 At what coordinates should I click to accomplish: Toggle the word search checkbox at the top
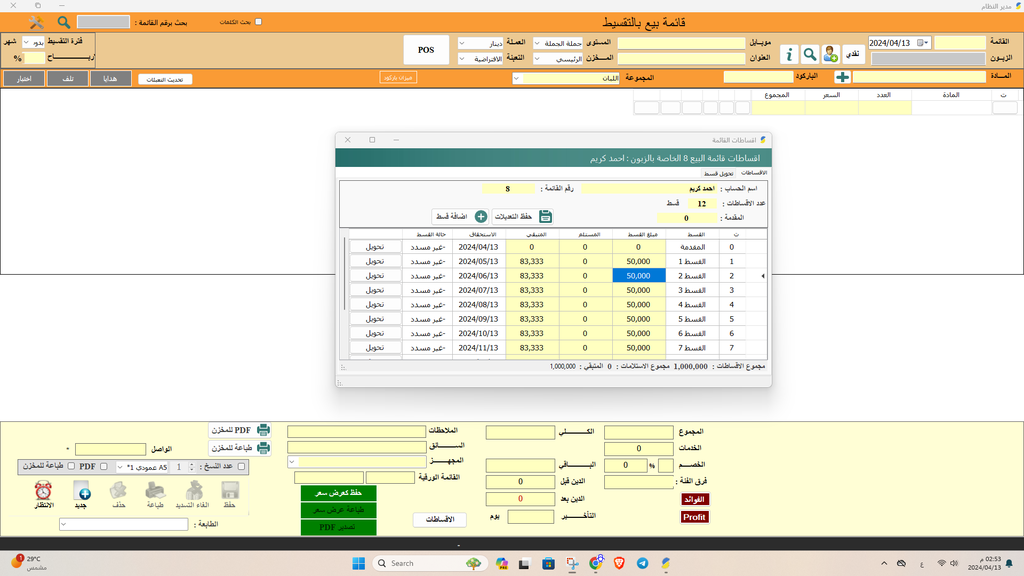coord(259,21)
